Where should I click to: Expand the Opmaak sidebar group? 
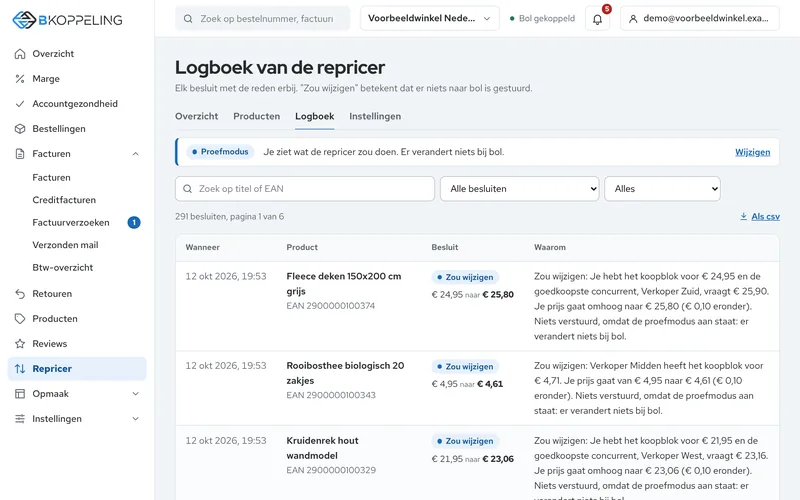[x=135, y=393]
